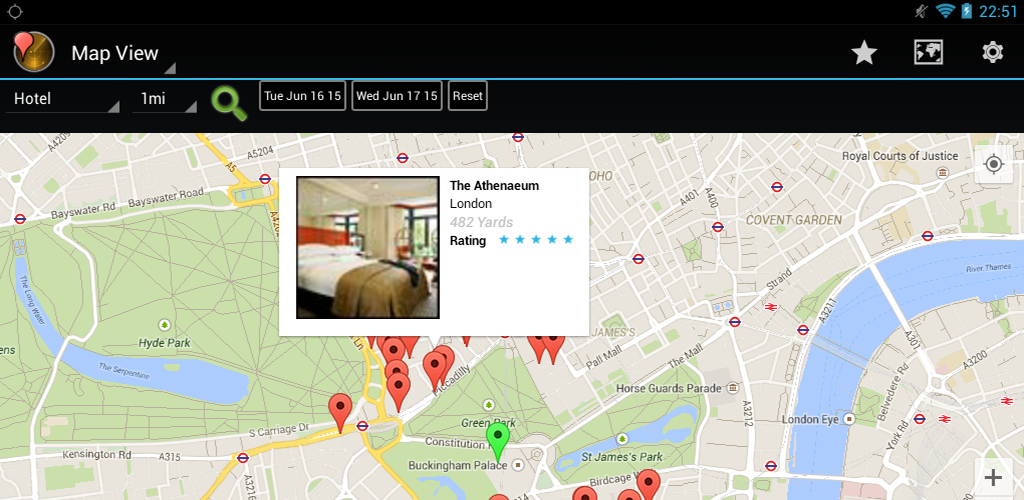
Task: Center map with my-location icon
Action: 993,164
